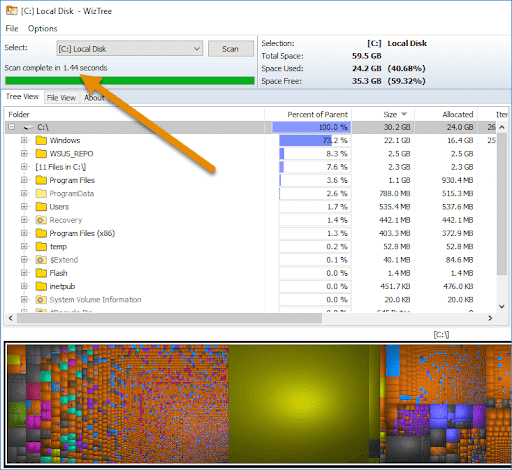
Task: Collapse the C:\ root node
Action: (x=12, y=127)
